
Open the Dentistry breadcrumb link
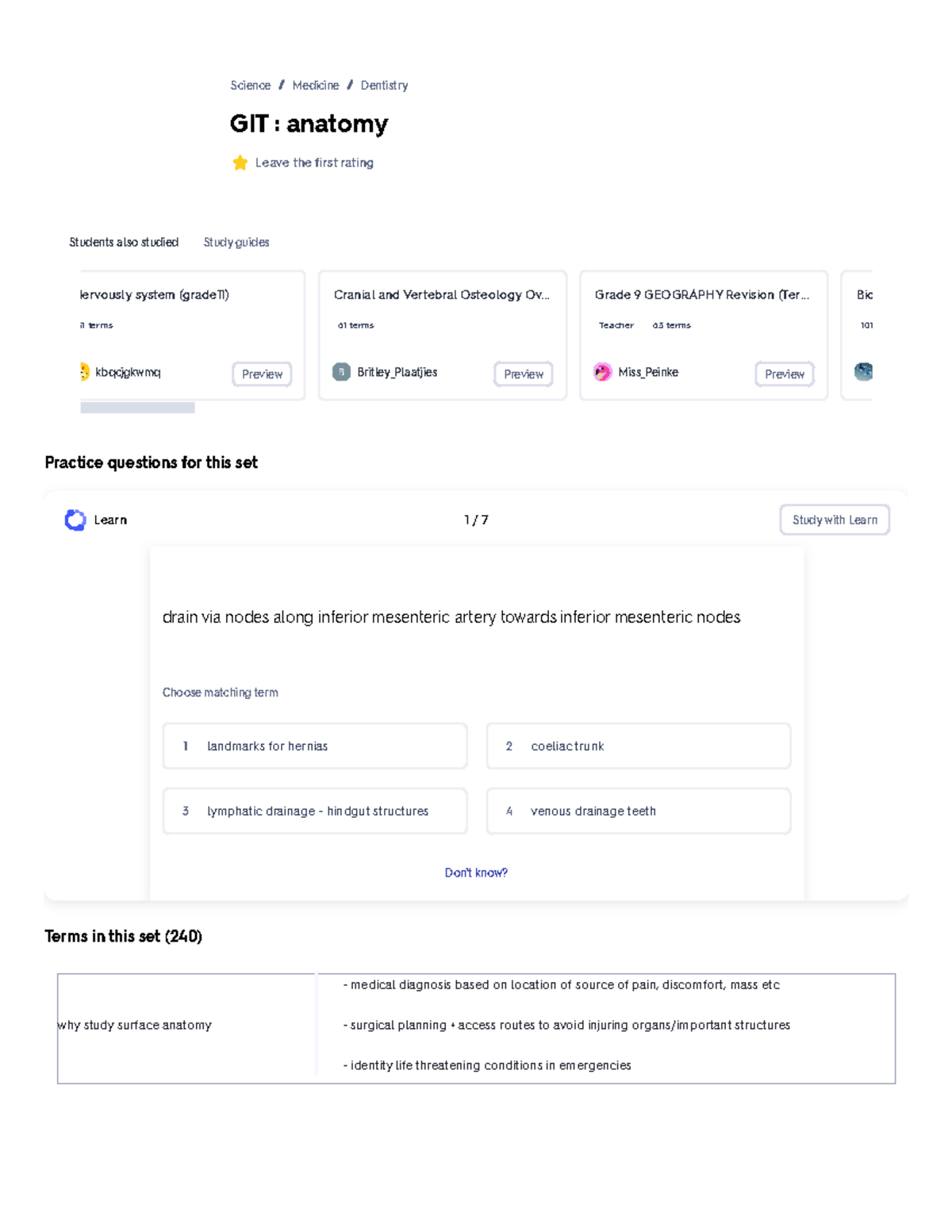[384, 85]
